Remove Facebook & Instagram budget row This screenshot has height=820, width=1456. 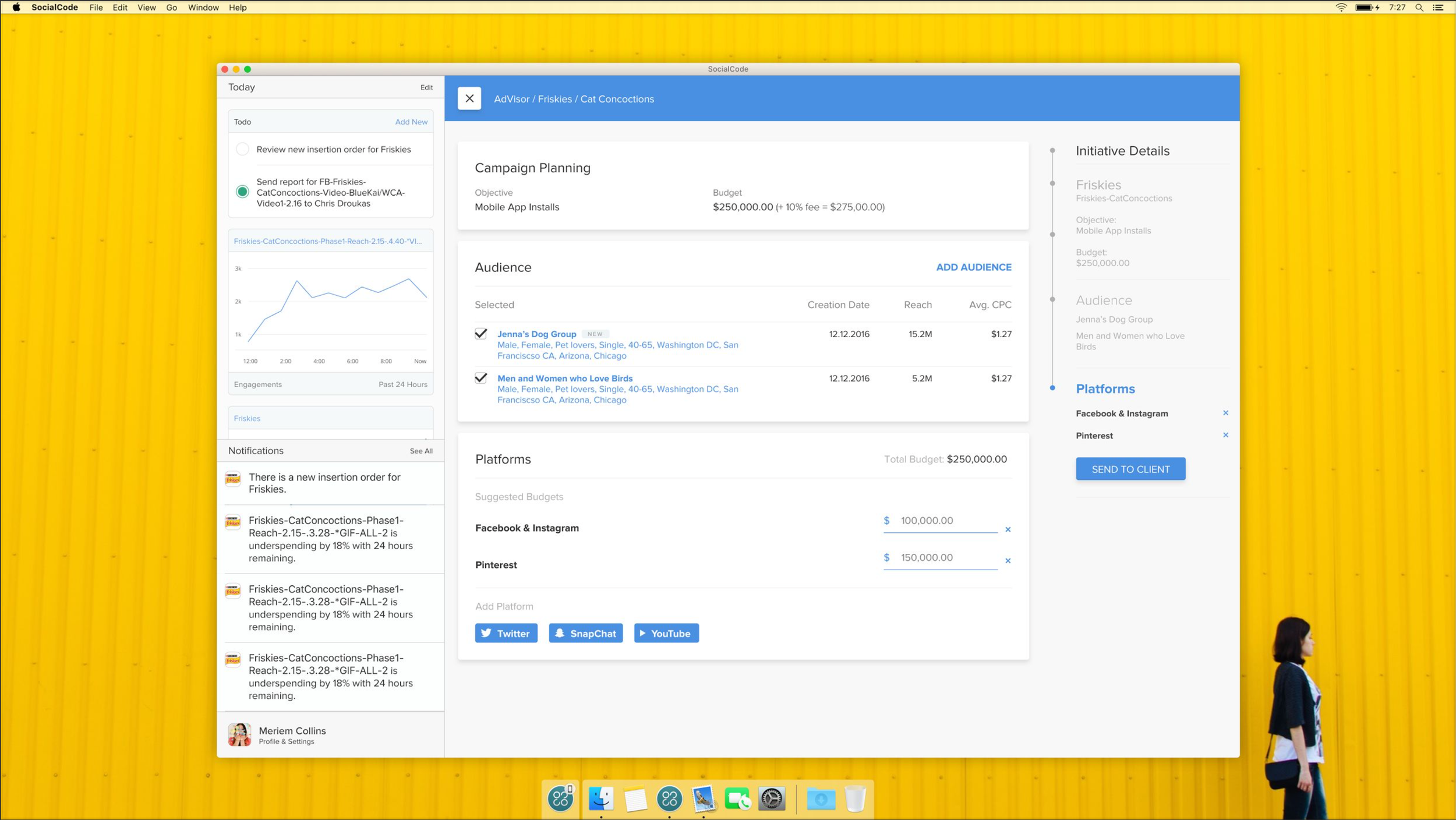pos(1008,529)
